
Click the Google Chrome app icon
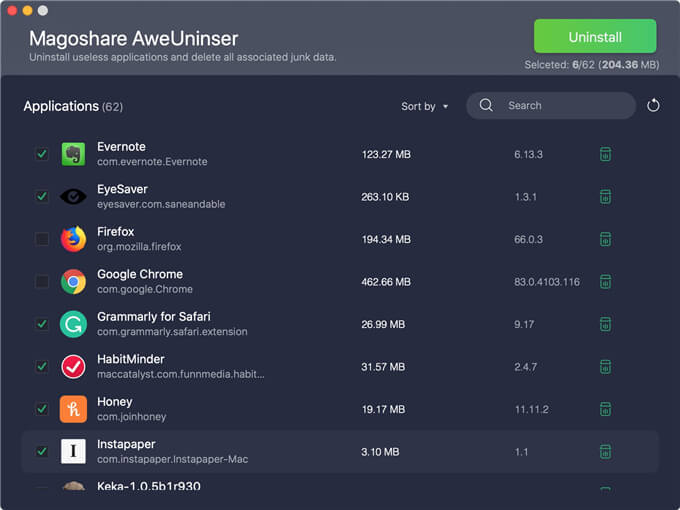[73, 281]
